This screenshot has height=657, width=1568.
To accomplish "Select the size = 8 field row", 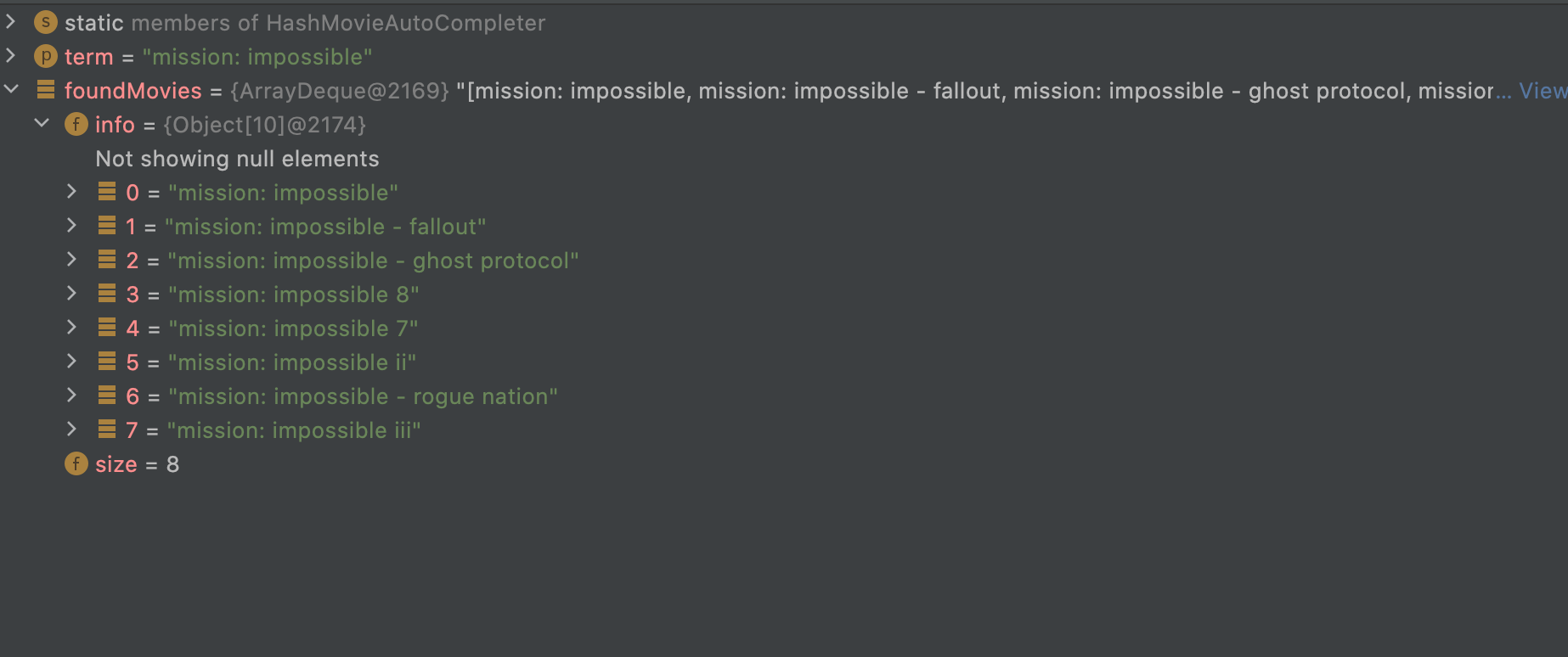I will point(122,464).
